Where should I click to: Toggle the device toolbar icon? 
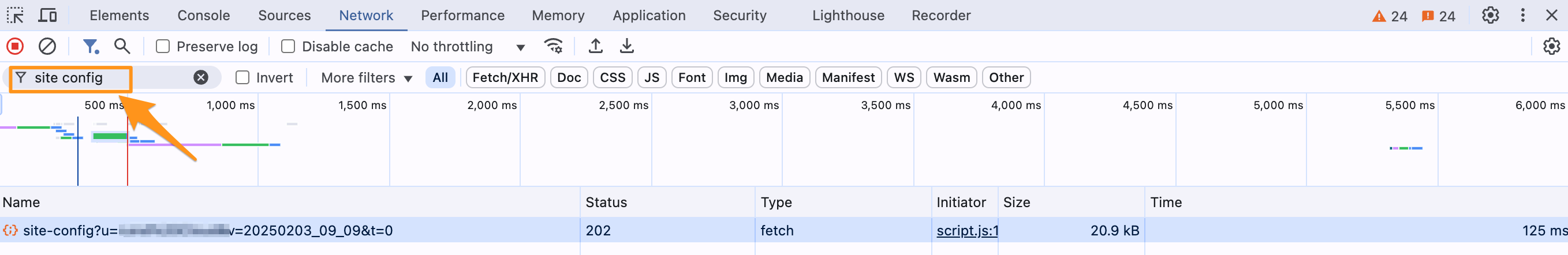coord(47,15)
